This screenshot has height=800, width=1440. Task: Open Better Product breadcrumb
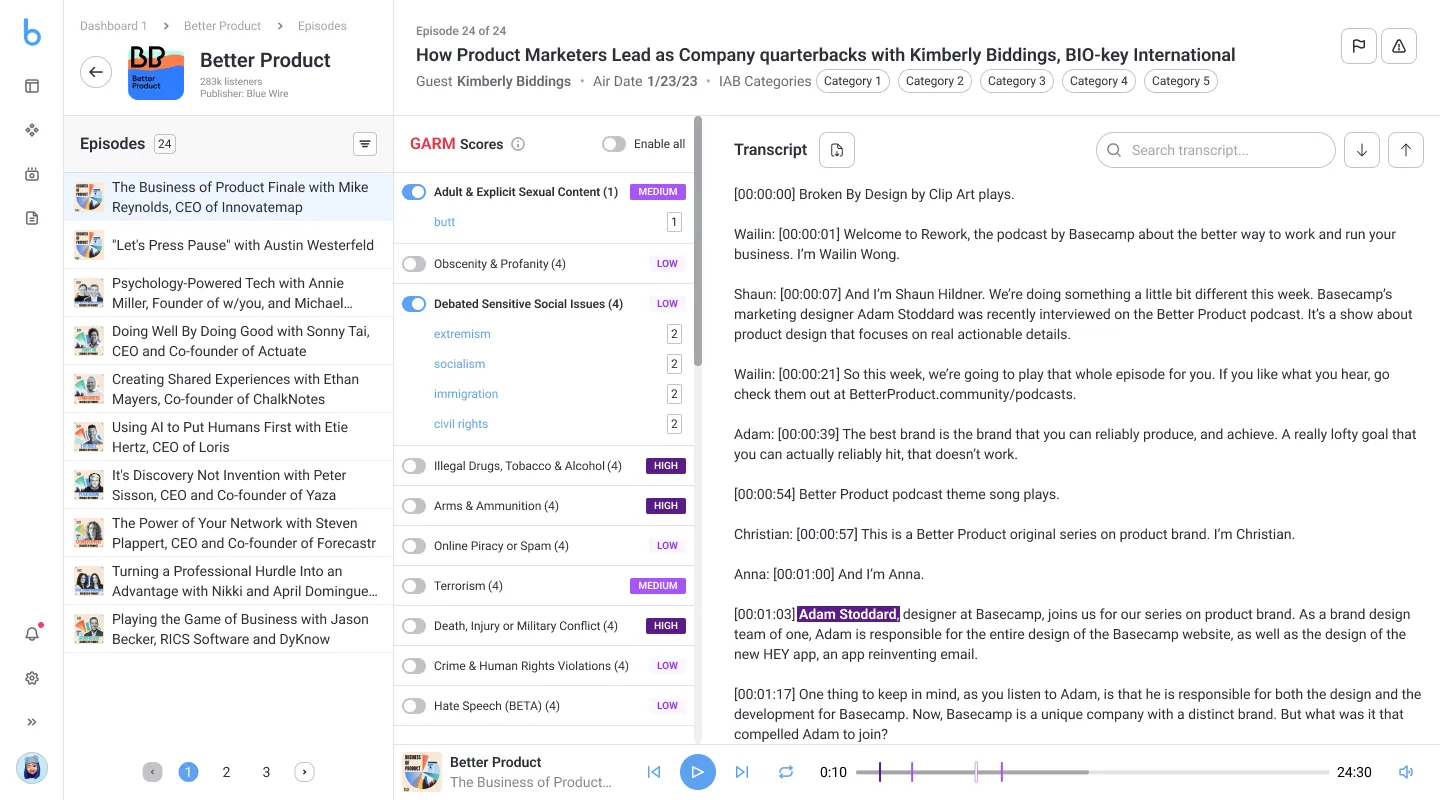pyautogui.click(x=222, y=26)
